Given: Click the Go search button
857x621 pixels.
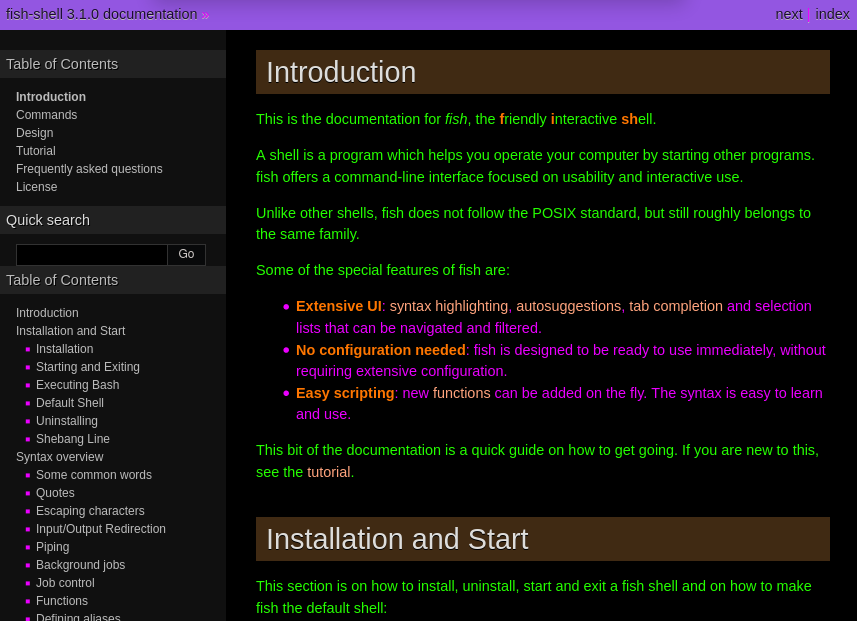Looking at the screenshot, I should tap(186, 255).
